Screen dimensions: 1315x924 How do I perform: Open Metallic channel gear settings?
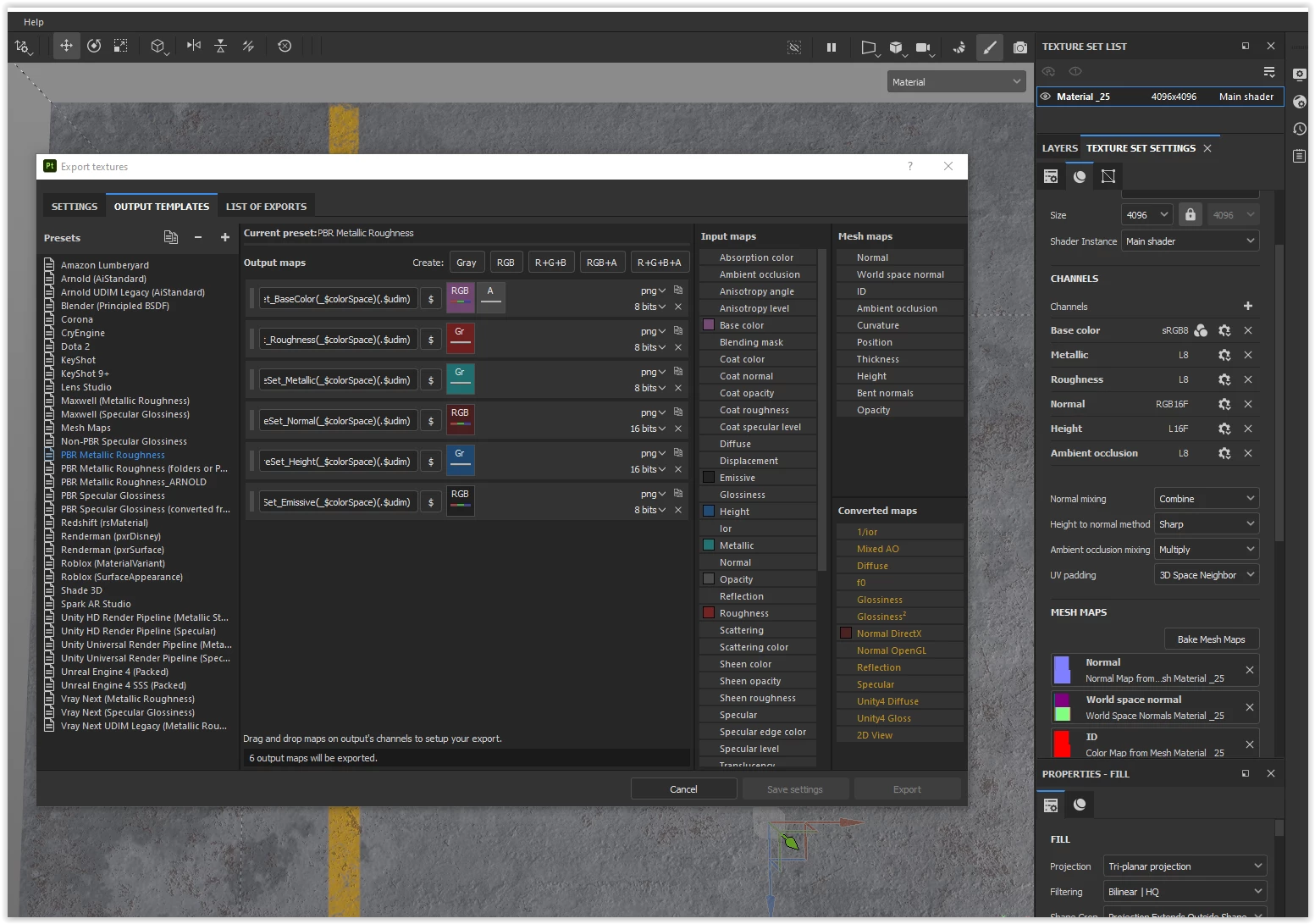pyautogui.click(x=1224, y=355)
